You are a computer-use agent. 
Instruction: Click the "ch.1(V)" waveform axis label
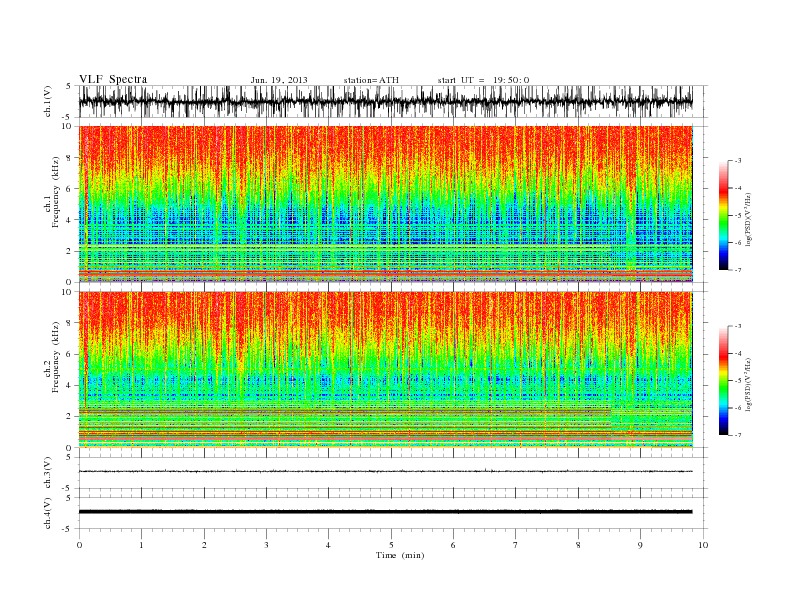[x=48, y=102]
